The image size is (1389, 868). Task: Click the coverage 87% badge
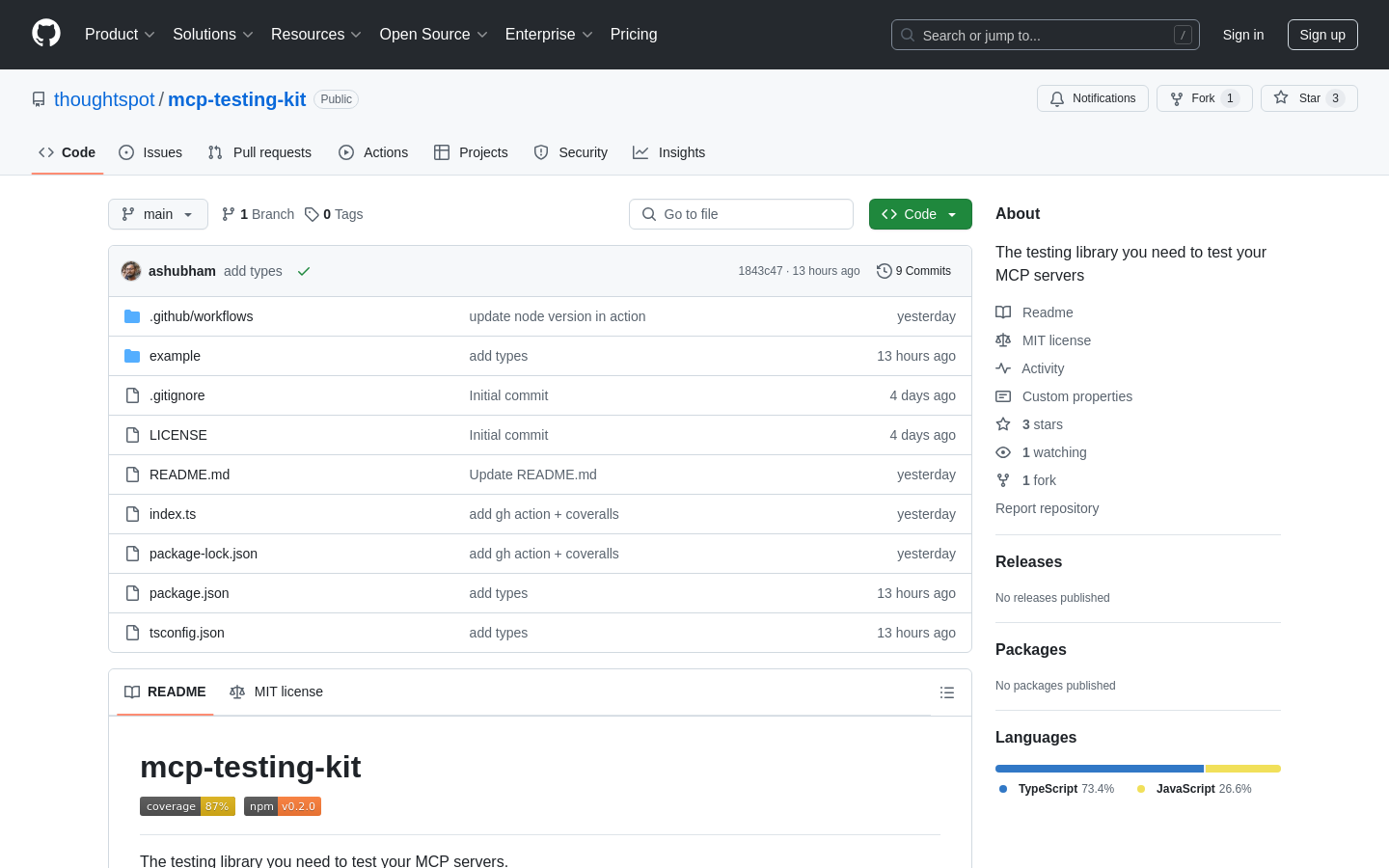pyautogui.click(x=187, y=806)
